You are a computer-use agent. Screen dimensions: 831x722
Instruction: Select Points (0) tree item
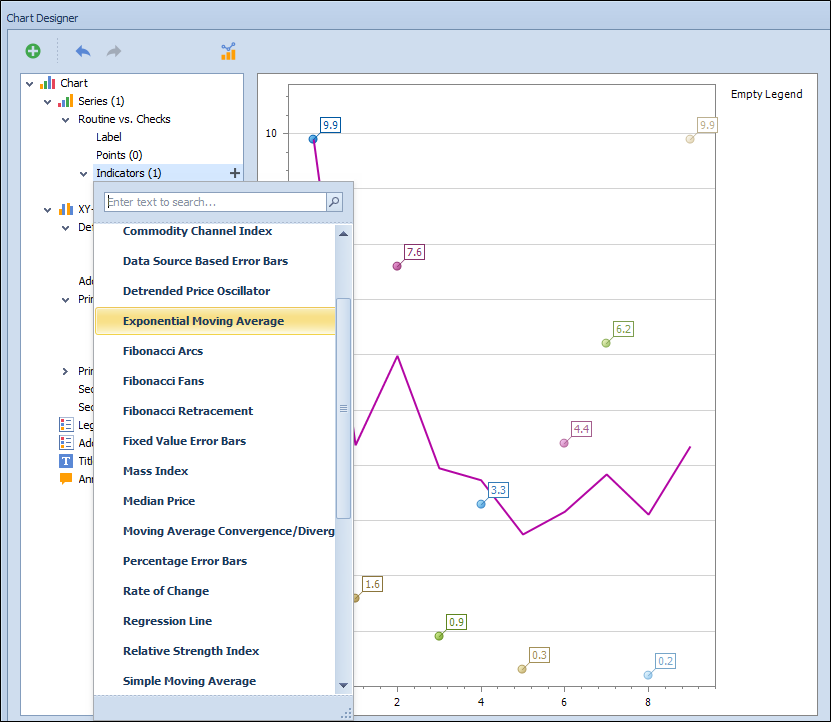point(119,155)
